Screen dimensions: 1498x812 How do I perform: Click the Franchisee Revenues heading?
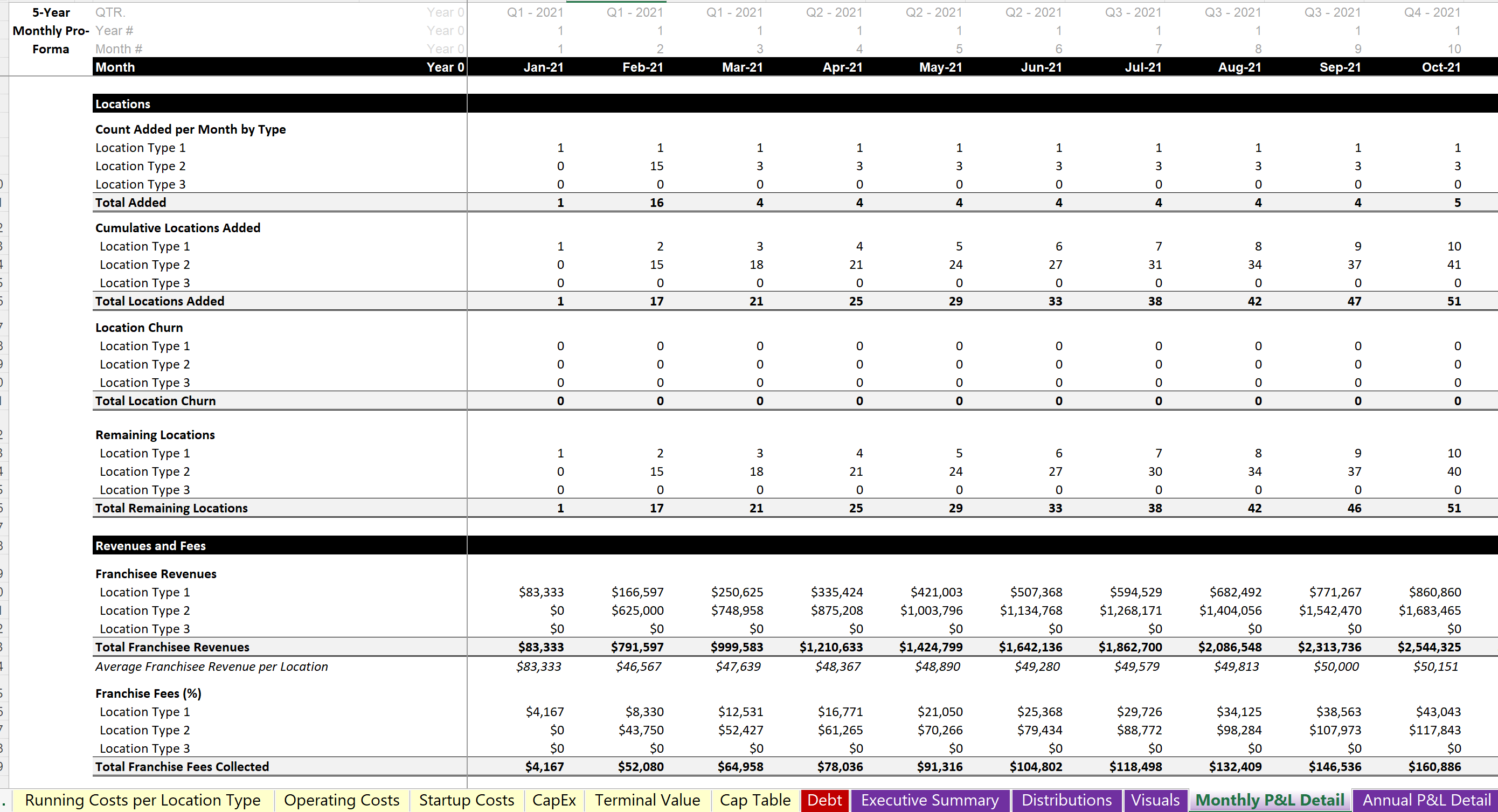(156, 573)
